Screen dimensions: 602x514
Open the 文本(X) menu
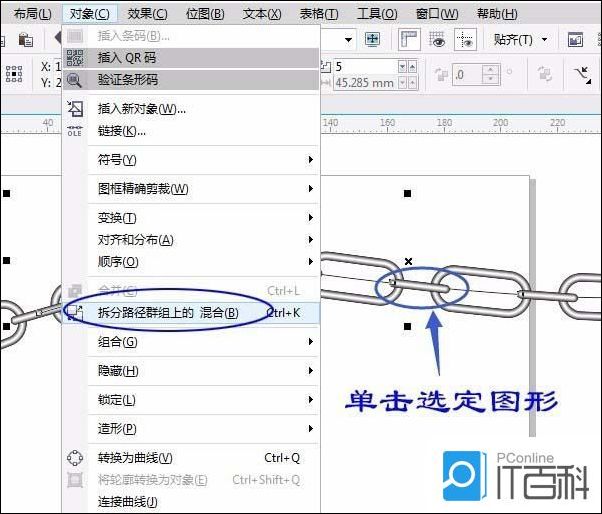pyautogui.click(x=262, y=14)
